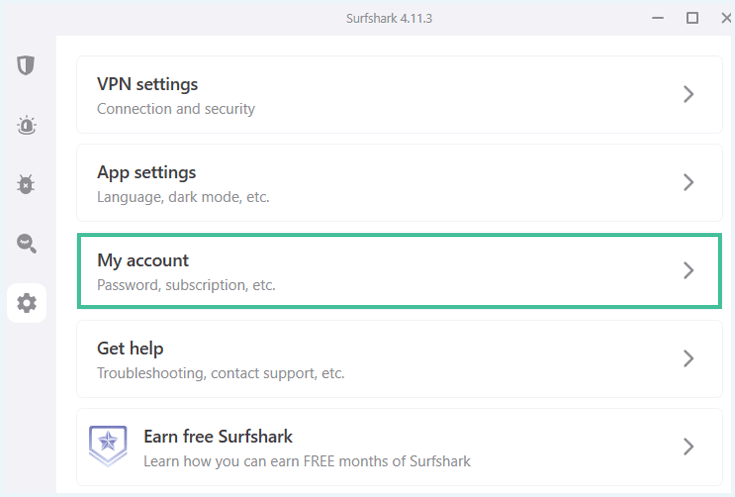This screenshot has height=497, width=735.
Task: Click 'Troubleshooting, contact support, etc.' text
Action: click(x=221, y=373)
